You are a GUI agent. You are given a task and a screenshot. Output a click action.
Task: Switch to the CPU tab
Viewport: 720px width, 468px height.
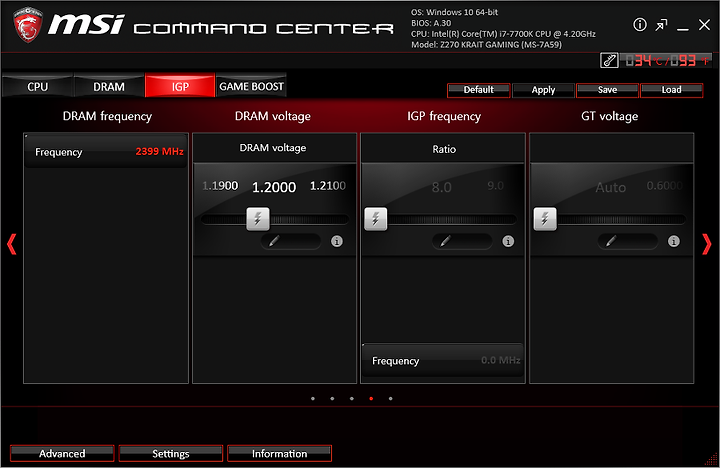38,86
